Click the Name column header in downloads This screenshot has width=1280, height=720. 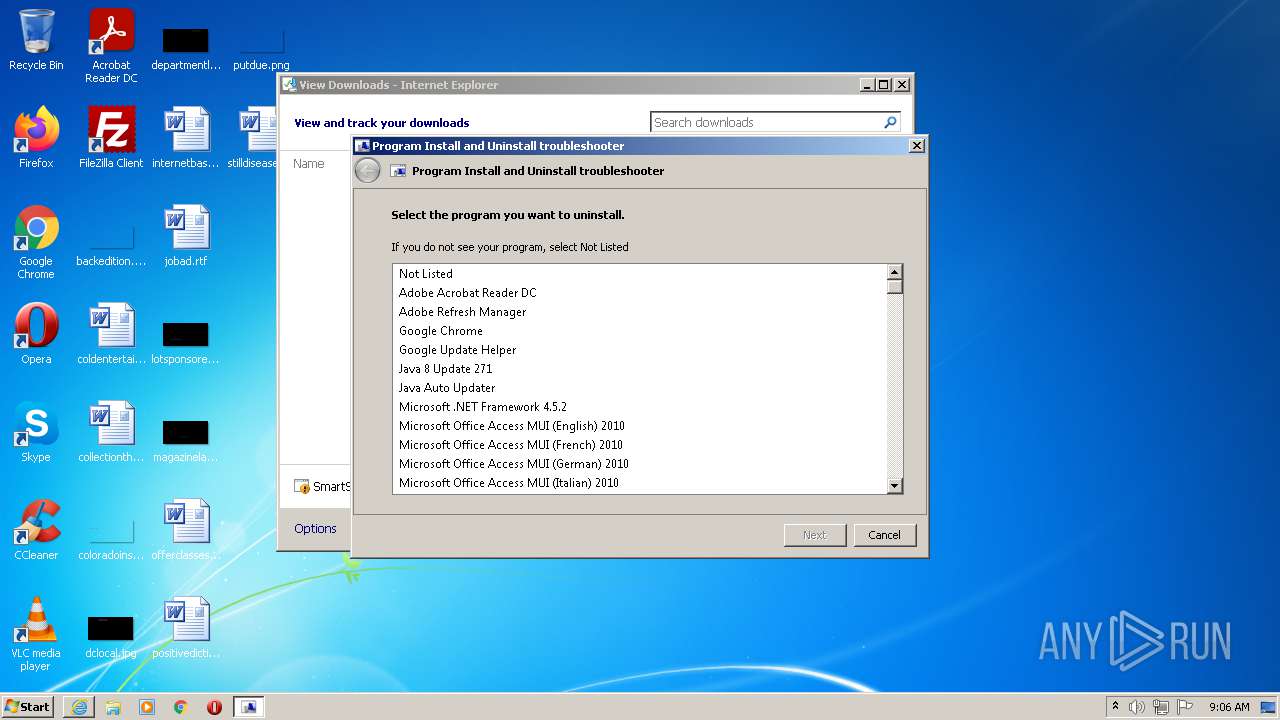(x=309, y=163)
